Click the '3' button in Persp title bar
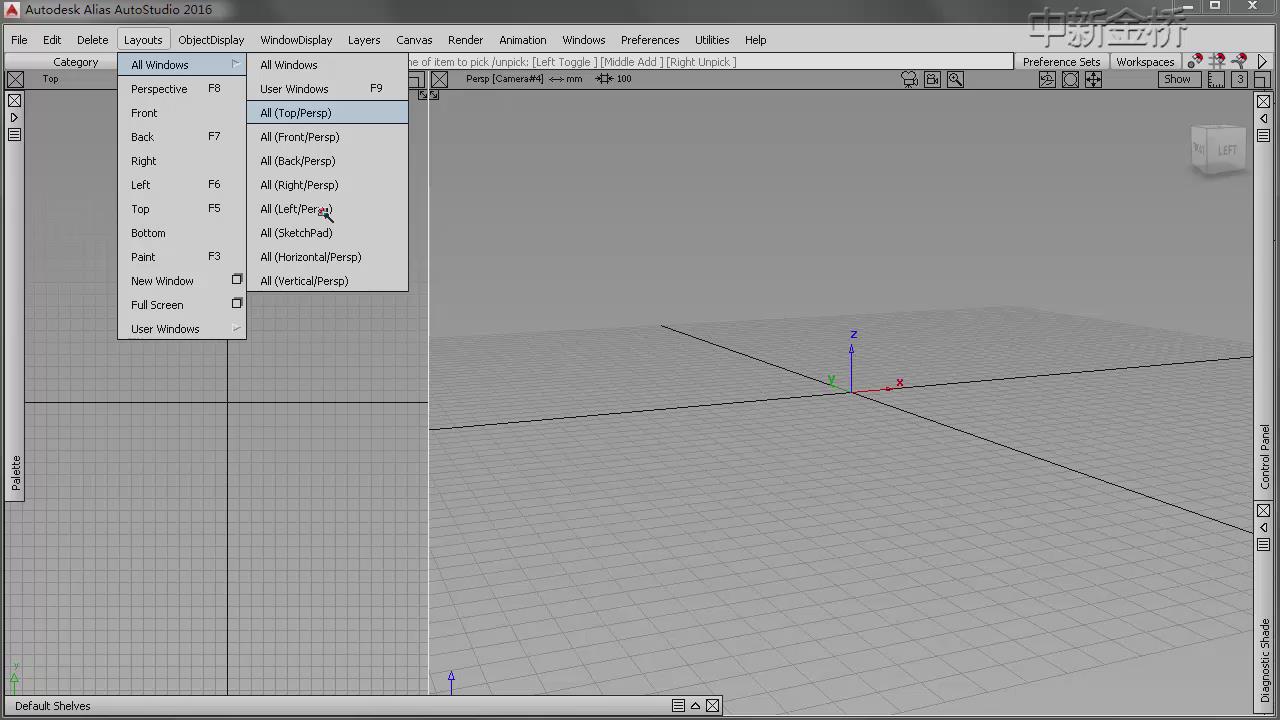 [x=1240, y=79]
